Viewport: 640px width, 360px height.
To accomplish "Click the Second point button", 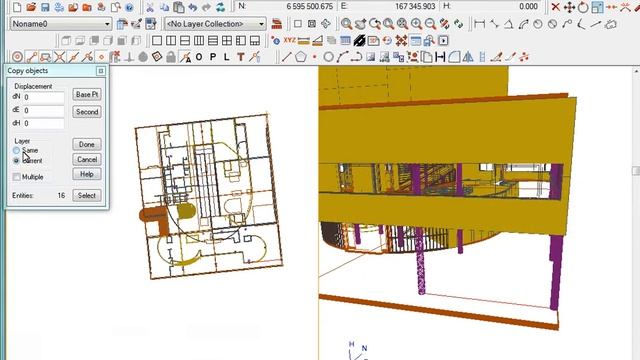I will click(x=87, y=112).
